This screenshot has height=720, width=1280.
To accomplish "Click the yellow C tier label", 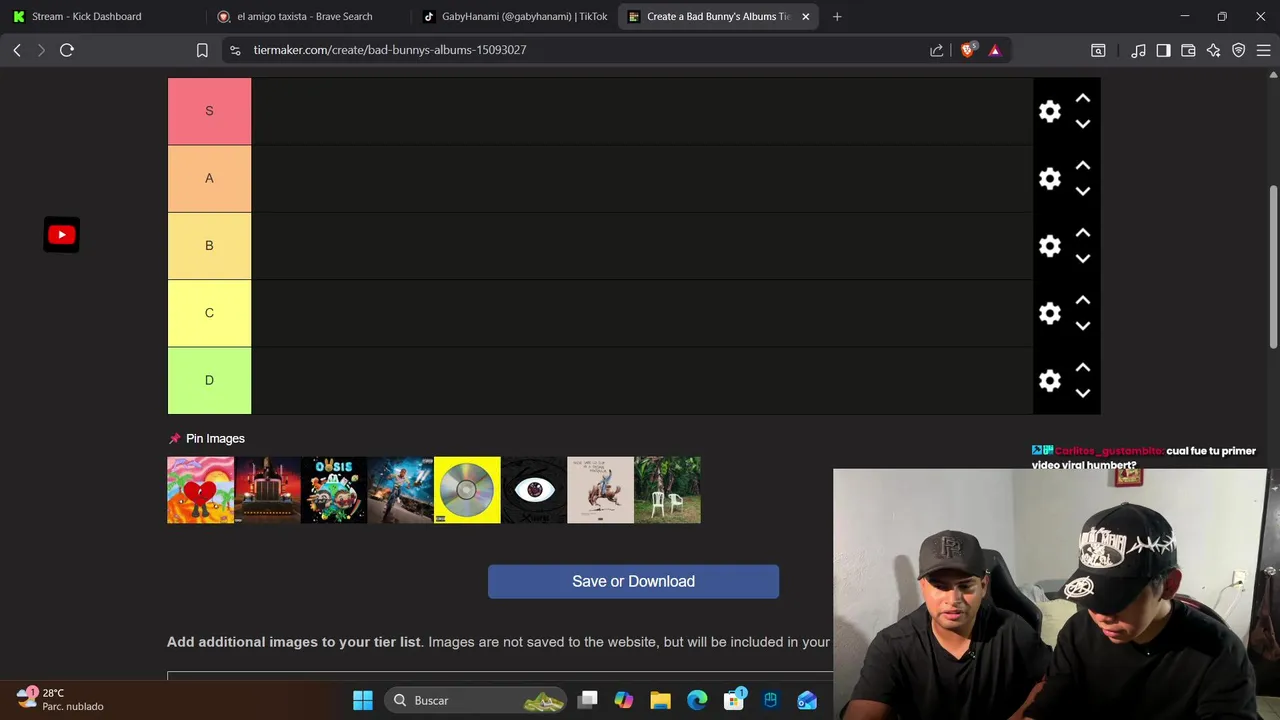I will (209, 313).
